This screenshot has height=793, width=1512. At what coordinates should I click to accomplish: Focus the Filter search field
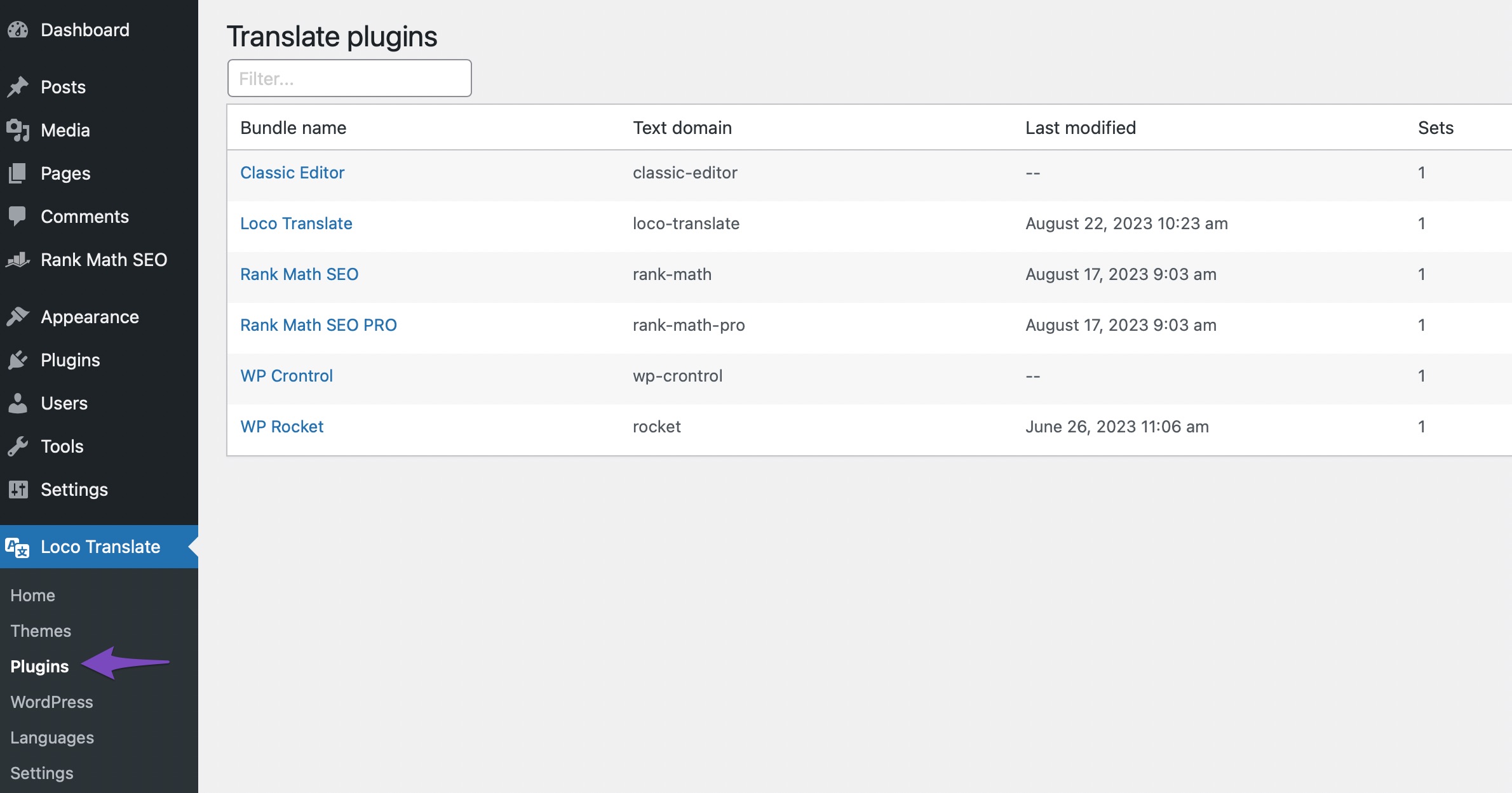[349, 78]
